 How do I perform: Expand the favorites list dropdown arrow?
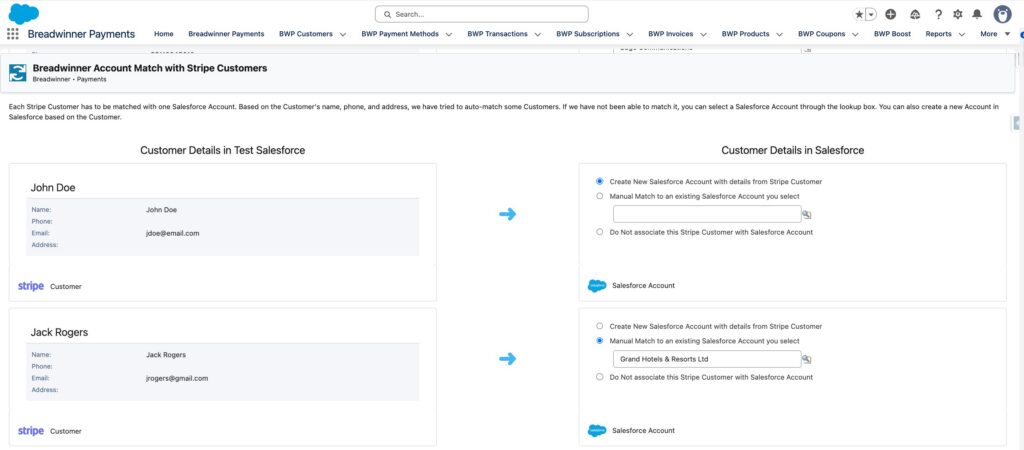tap(871, 14)
